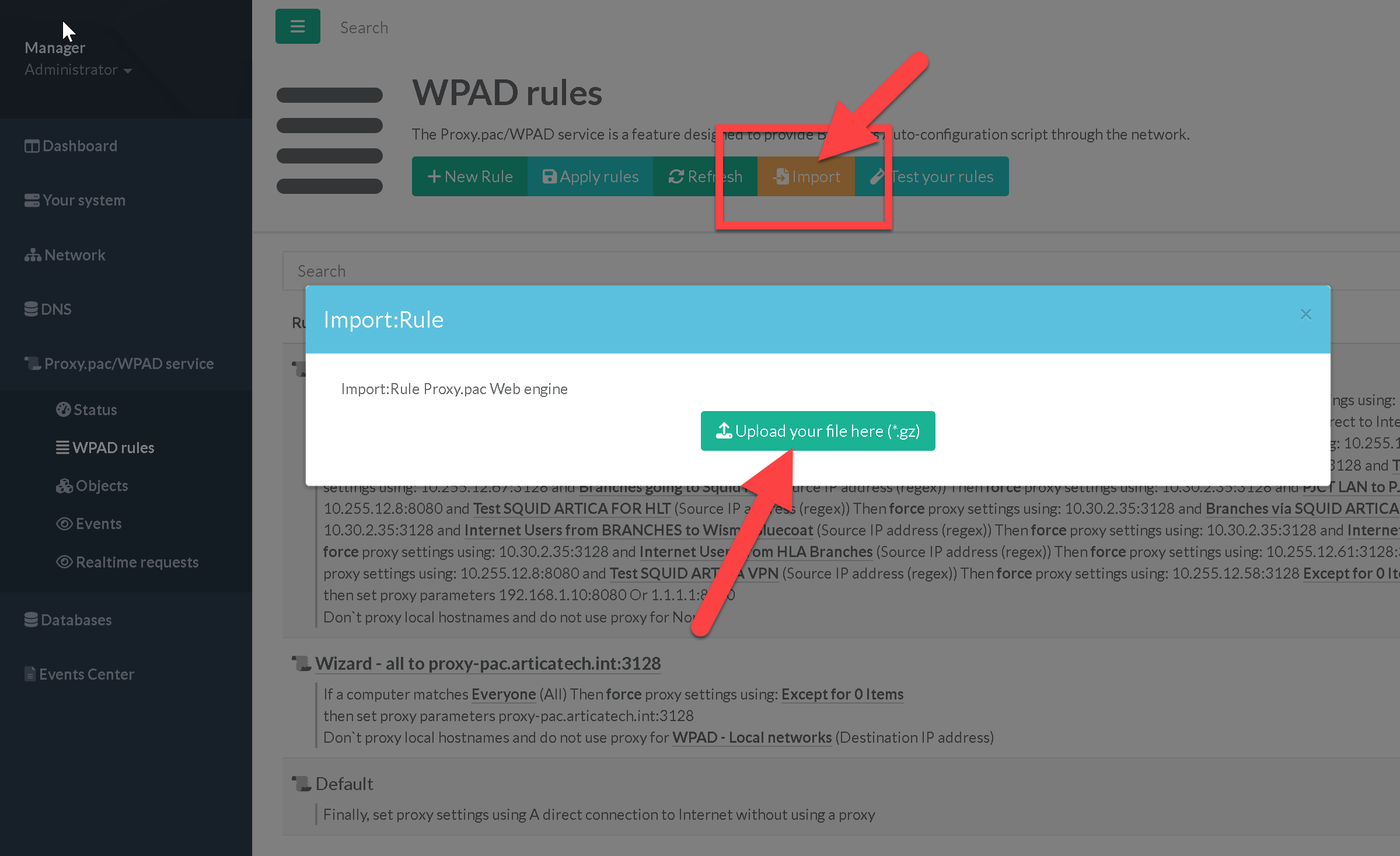The image size is (1400, 856).
Task: Click Upload your file here (*.gz)
Action: click(818, 431)
